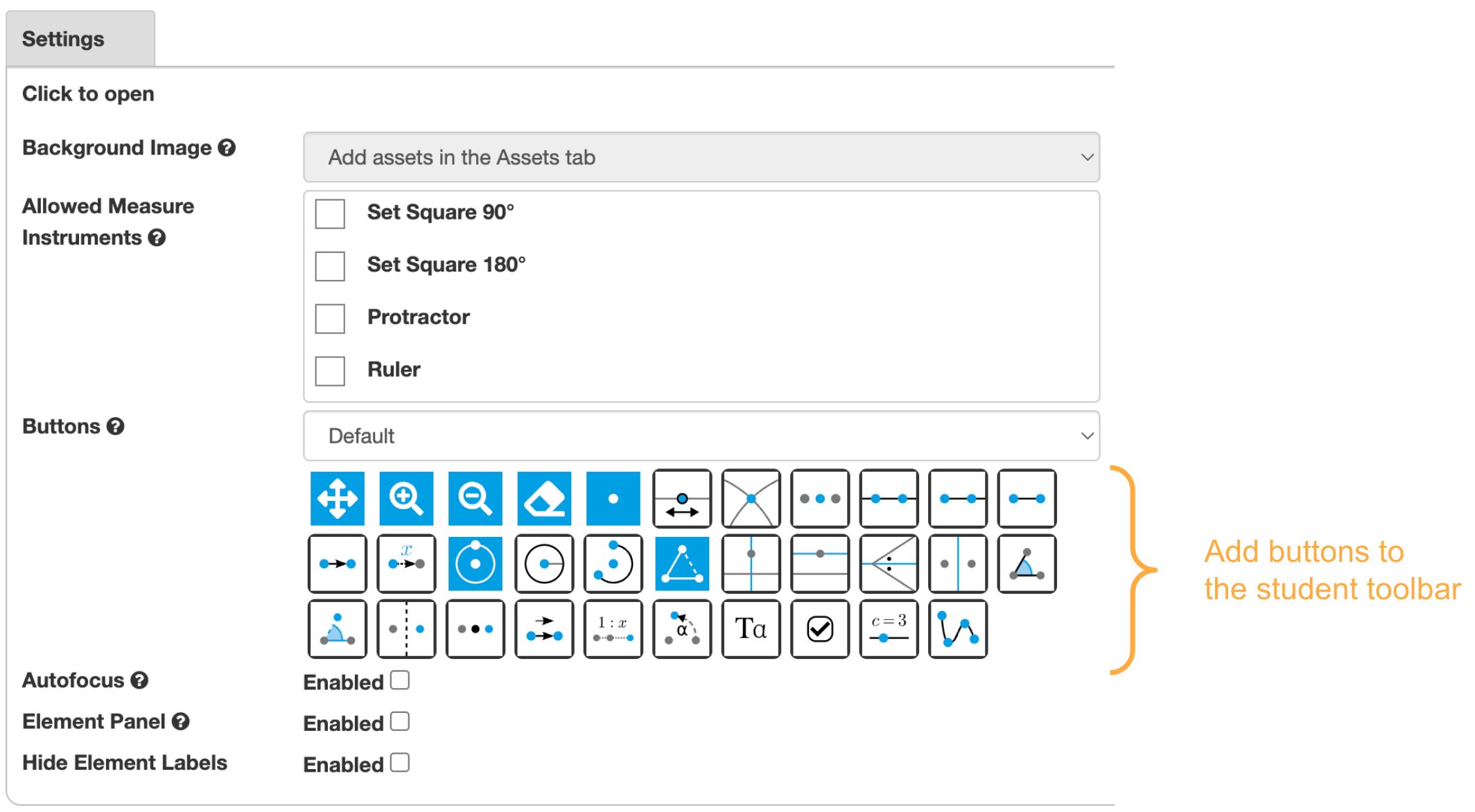Select the angle α rotation tool

(682, 629)
